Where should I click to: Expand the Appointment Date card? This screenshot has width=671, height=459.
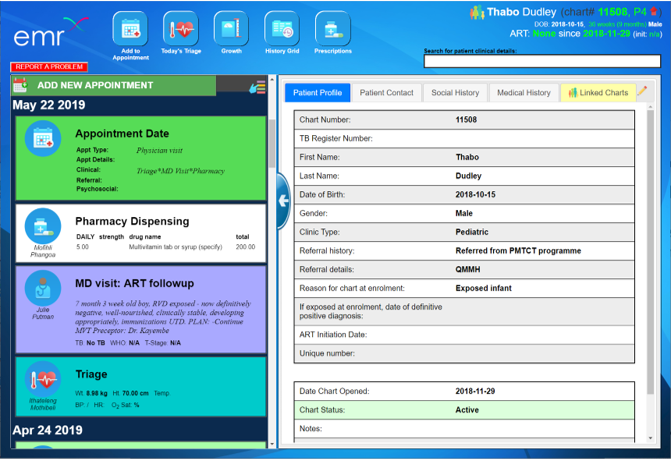140,158
